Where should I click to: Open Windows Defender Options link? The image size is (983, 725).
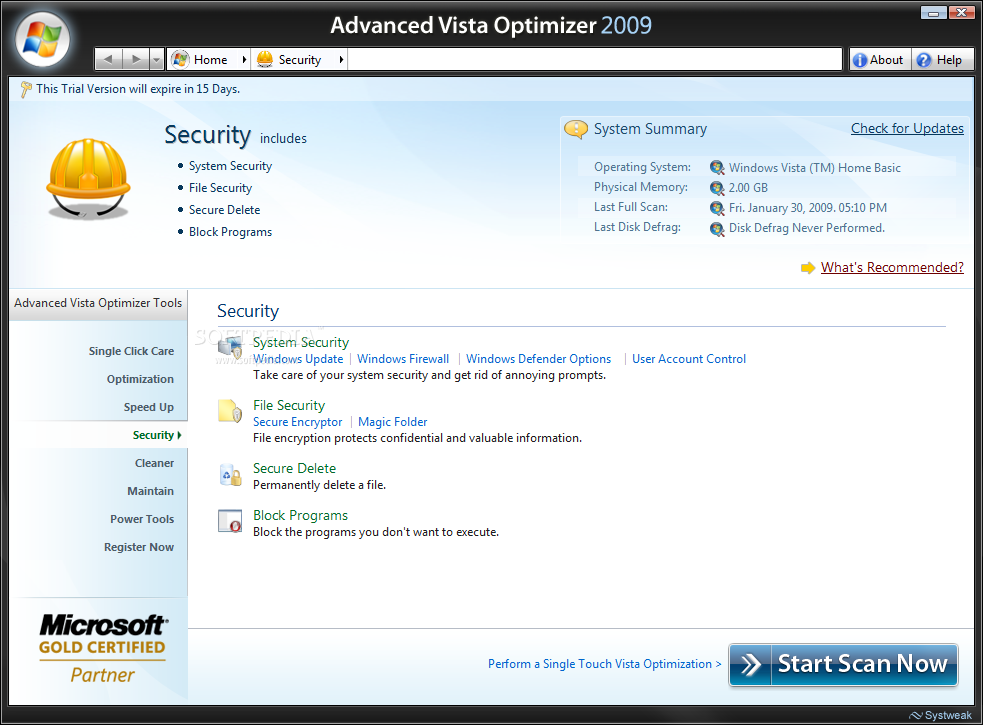(x=539, y=359)
